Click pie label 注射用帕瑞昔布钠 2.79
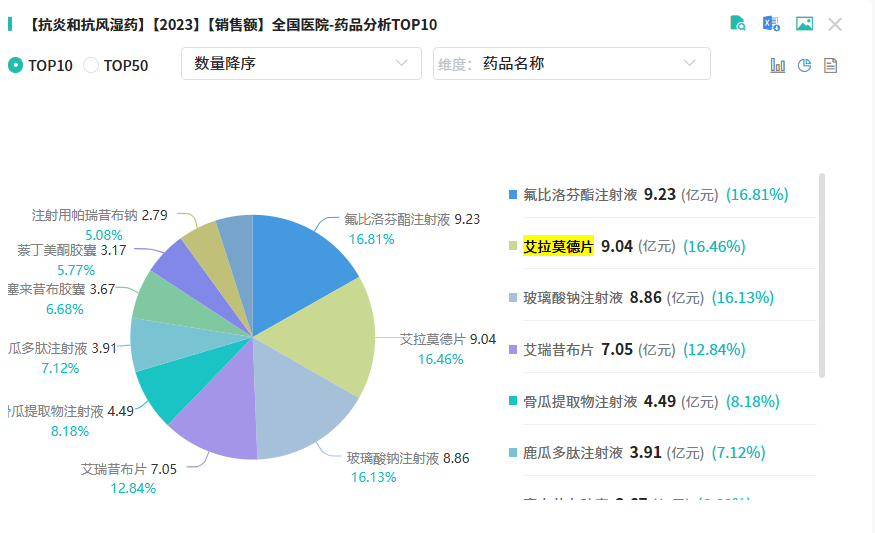The height and width of the screenshot is (533, 875). [99, 215]
